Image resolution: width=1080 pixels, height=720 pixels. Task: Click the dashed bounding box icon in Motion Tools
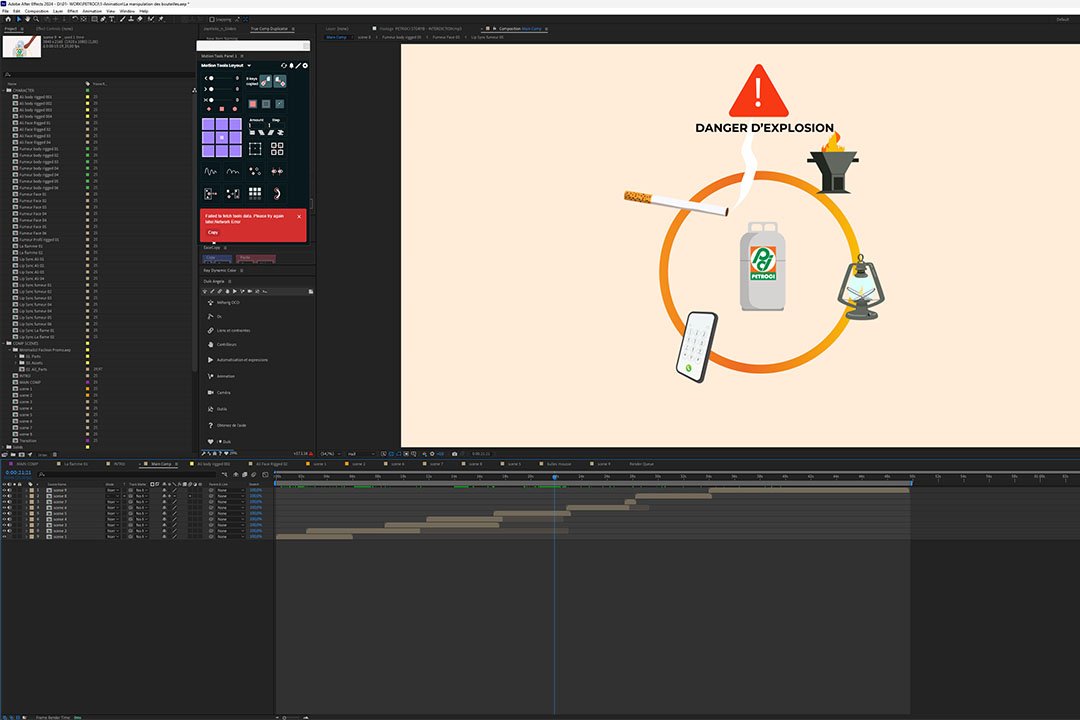(x=255, y=149)
